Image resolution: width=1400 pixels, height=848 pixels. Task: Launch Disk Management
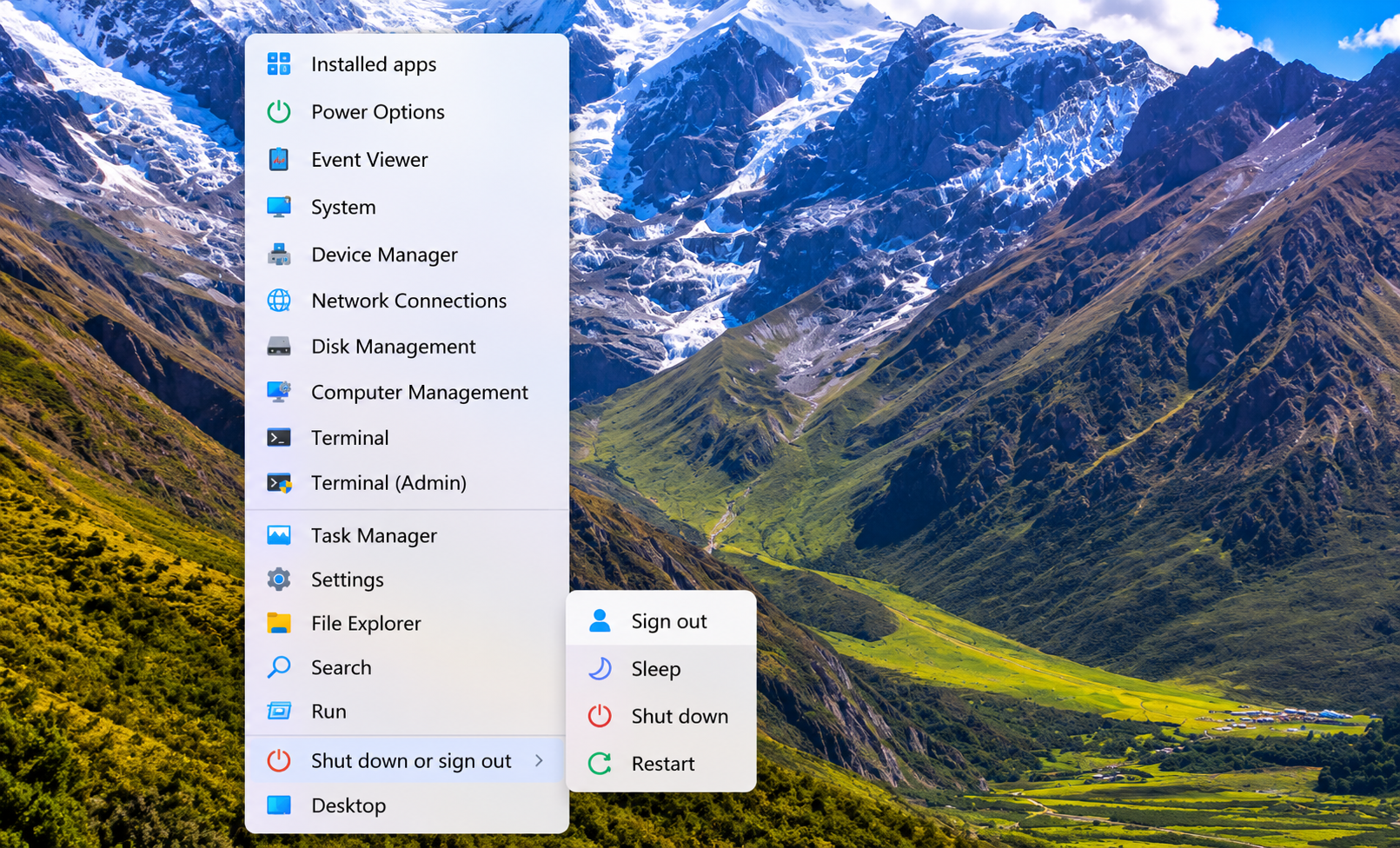click(407, 346)
